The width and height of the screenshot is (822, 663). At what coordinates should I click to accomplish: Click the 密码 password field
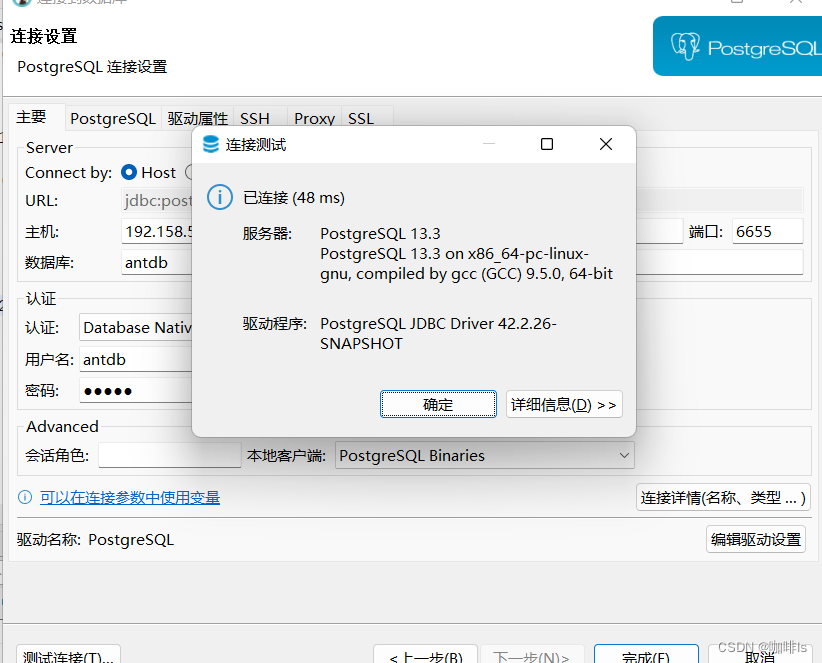click(137, 390)
